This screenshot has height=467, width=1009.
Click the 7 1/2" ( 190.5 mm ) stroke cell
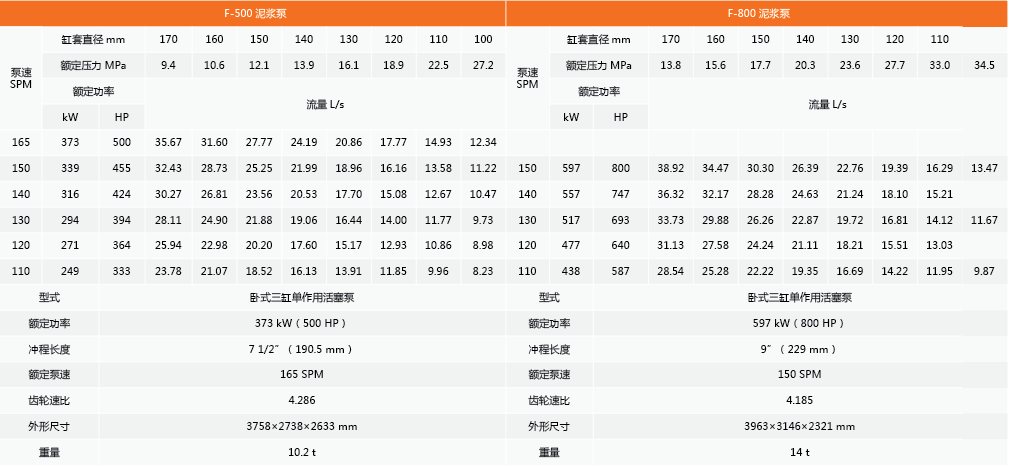(301, 349)
